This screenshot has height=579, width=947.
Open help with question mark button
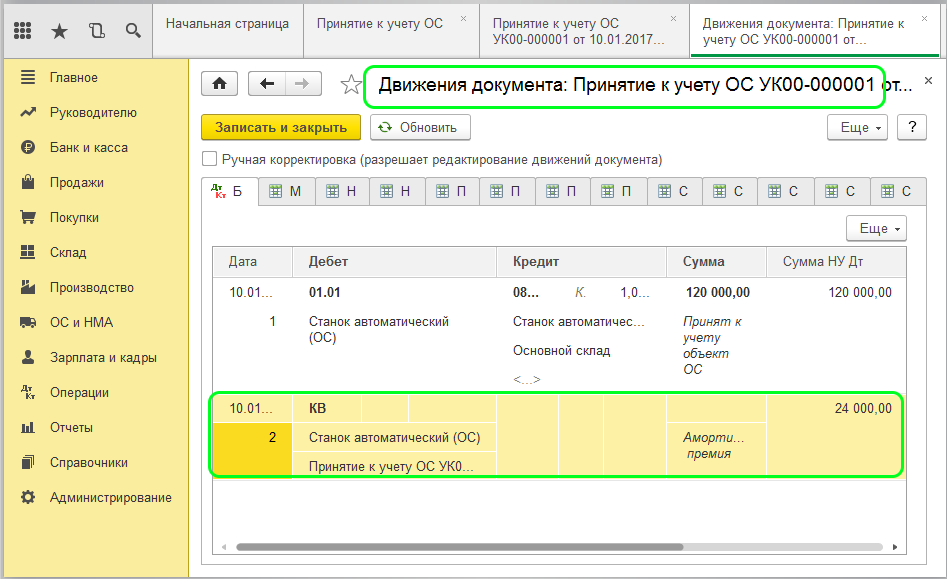[912, 127]
